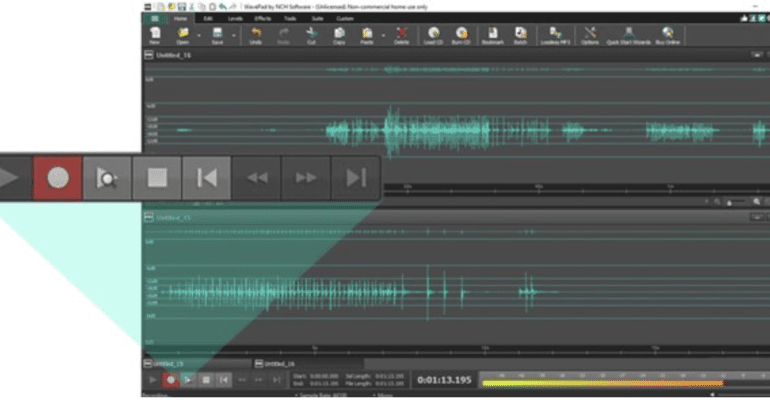Minimize the Untitled_15 waveform window

pyautogui.click(x=757, y=217)
